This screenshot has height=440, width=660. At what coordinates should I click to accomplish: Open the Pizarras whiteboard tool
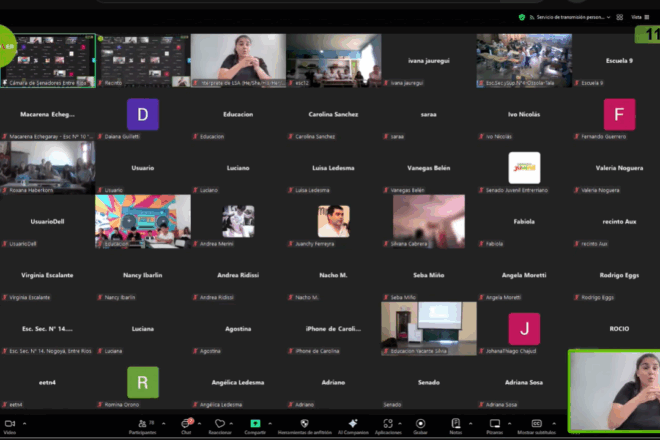pyautogui.click(x=494, y=425)
